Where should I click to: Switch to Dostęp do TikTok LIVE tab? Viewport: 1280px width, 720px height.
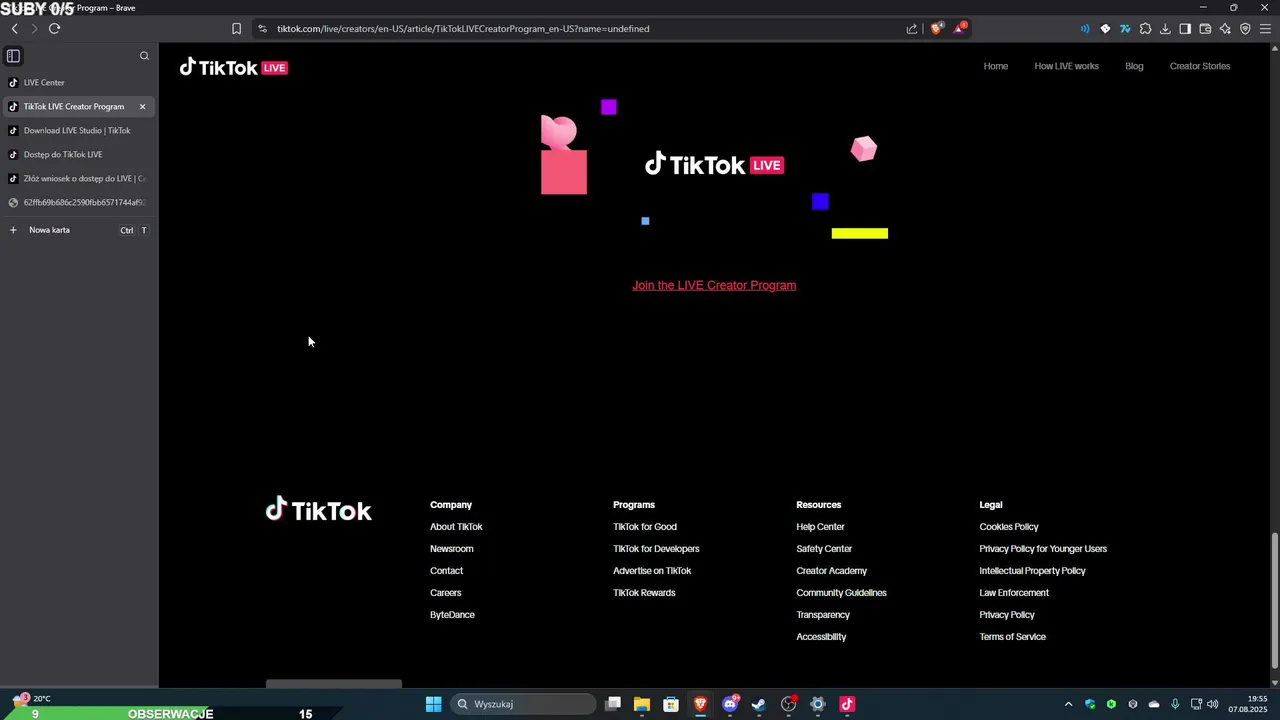pos(78,154)
